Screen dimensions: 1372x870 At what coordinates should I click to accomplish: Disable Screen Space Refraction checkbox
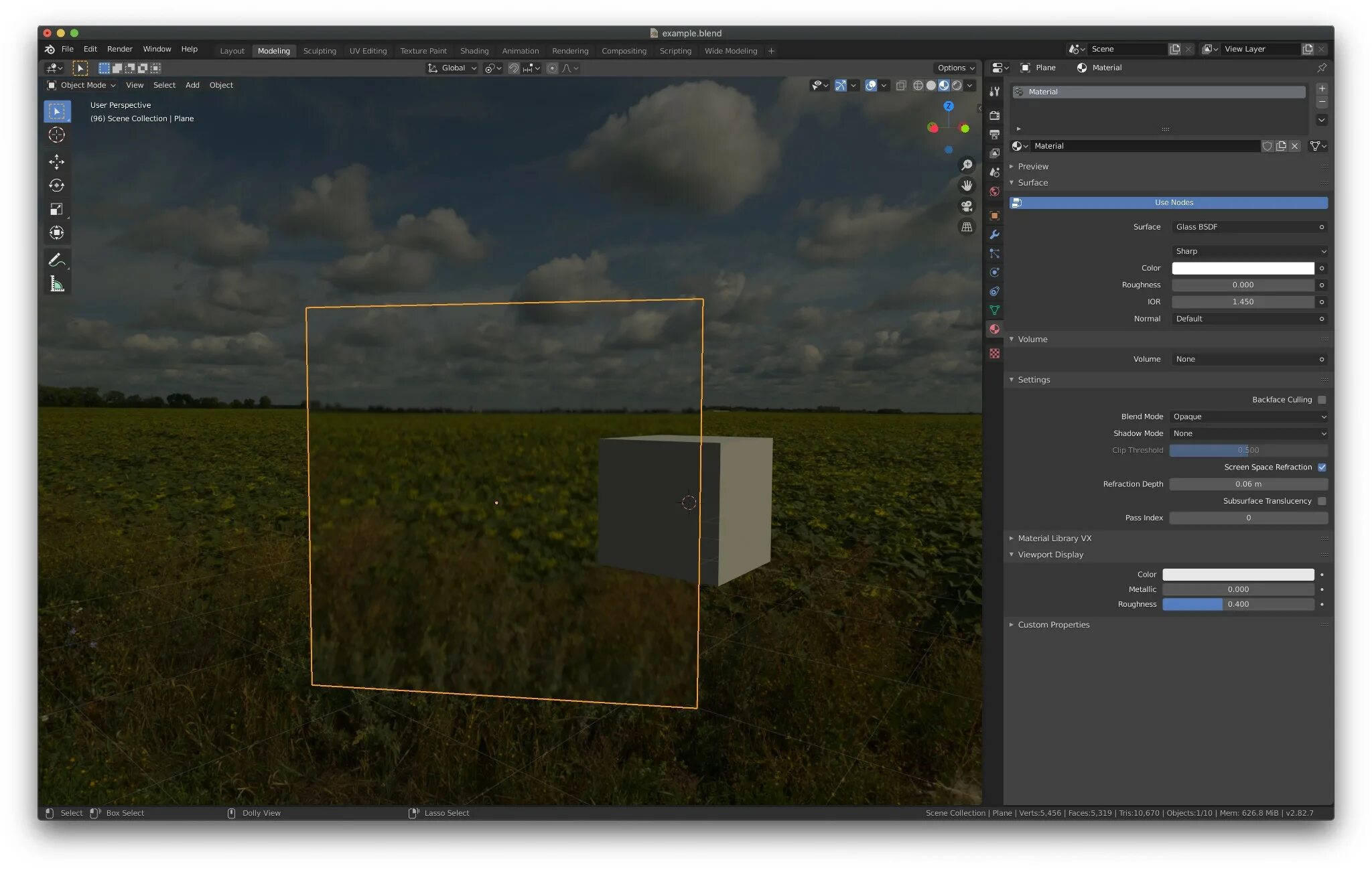pyautogui.click(x=1322, y=467)
